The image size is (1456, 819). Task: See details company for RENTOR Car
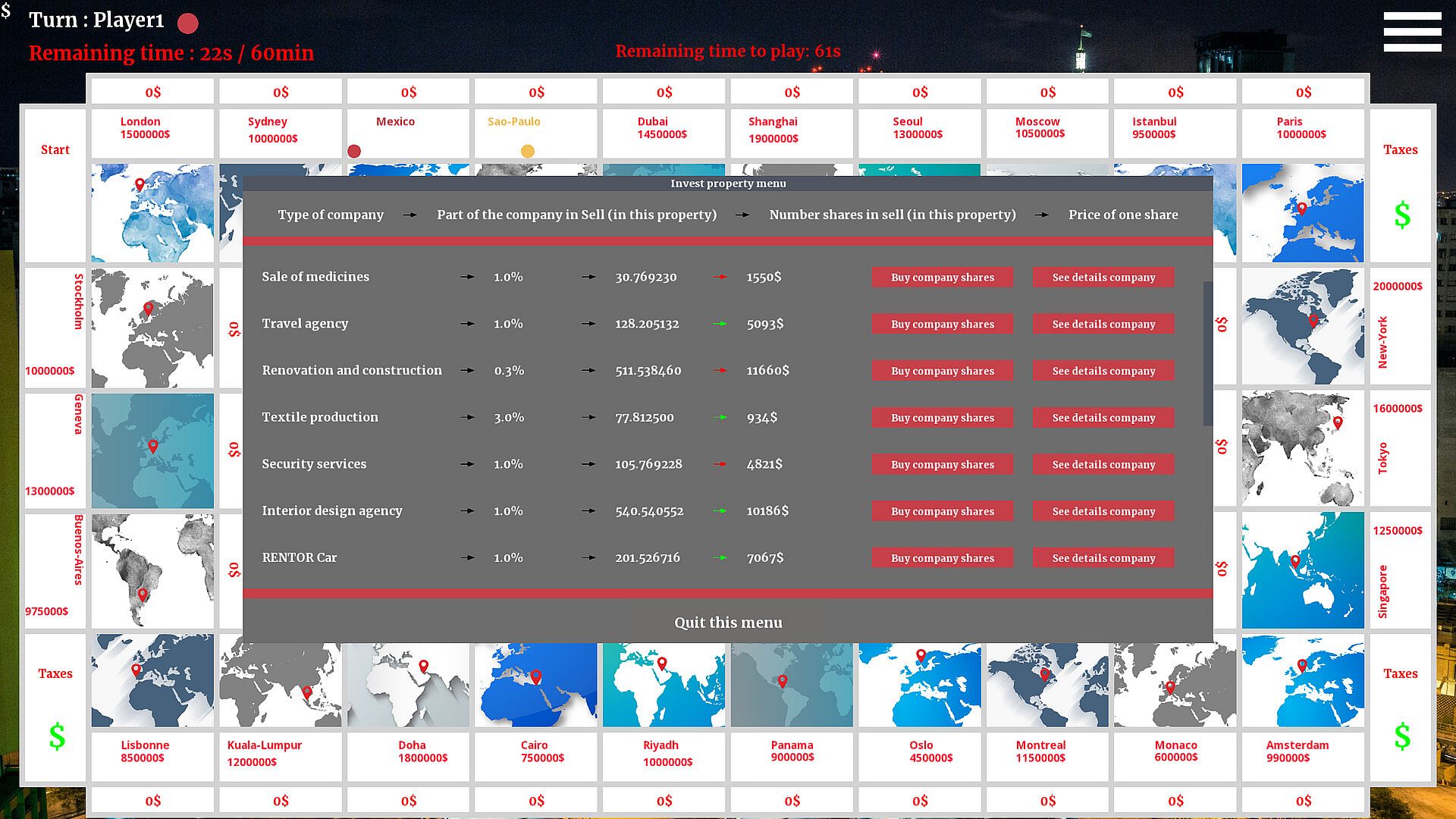coord(1103,558)
